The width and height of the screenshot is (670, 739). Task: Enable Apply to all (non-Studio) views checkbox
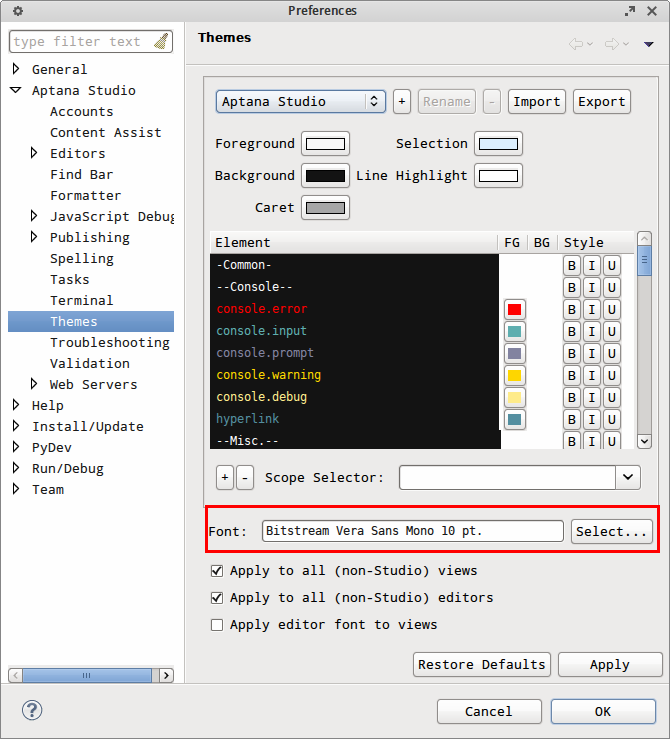217,571
